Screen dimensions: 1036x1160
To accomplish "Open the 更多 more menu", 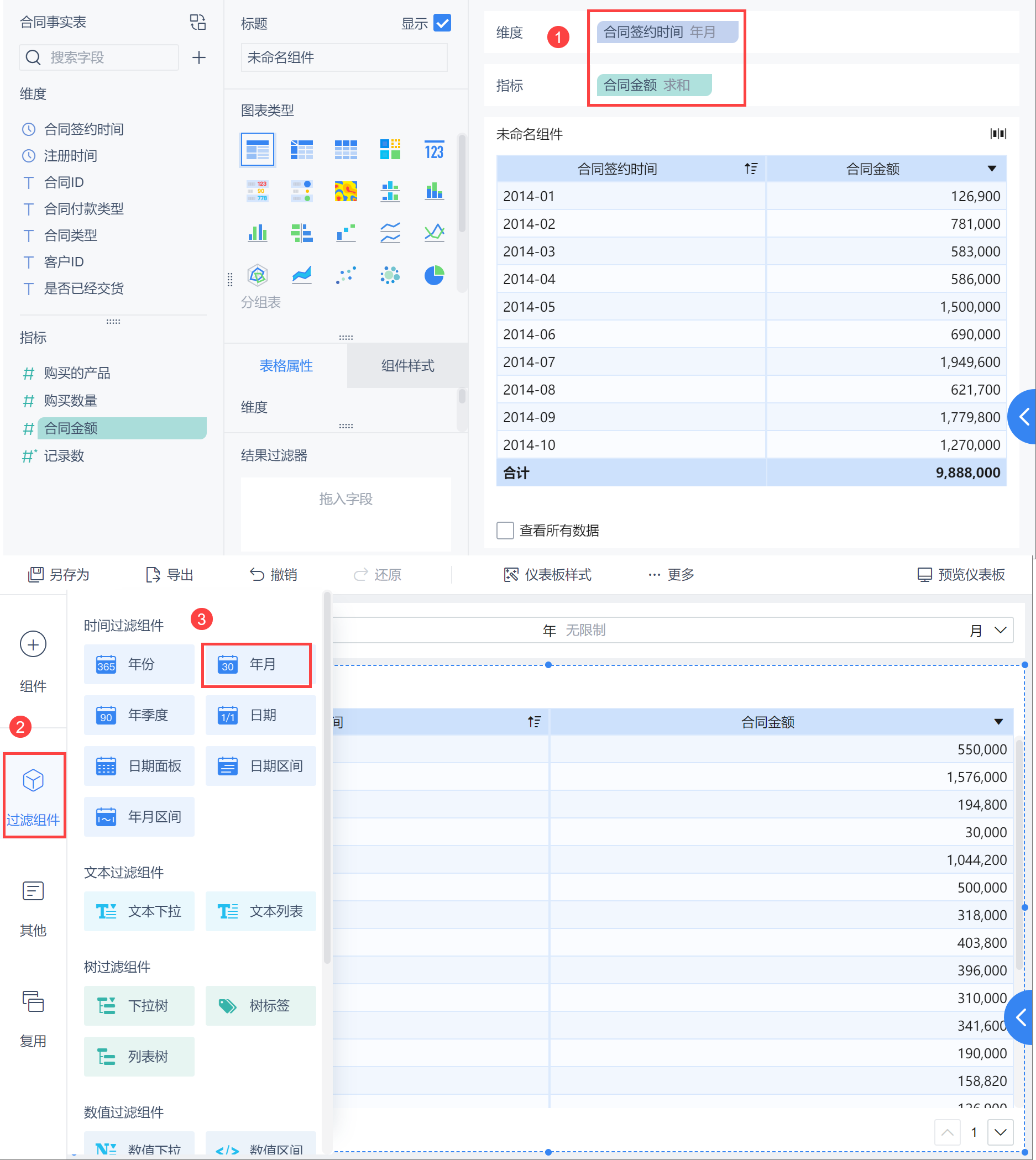I will tap(671, 575).
